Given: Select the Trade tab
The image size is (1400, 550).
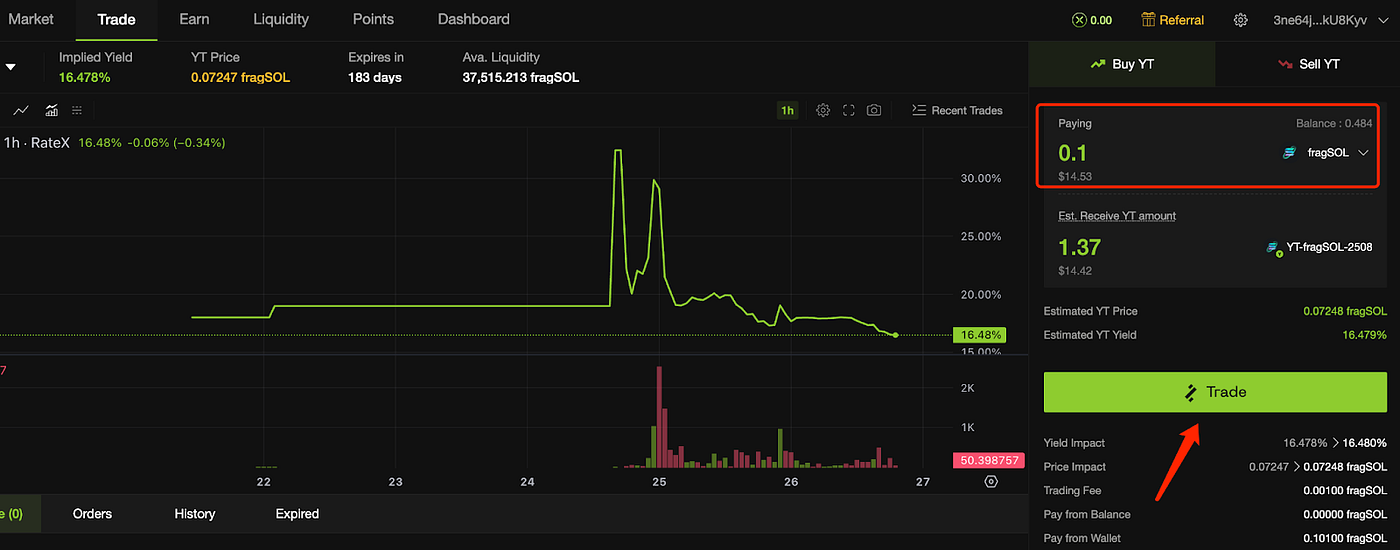Looking at the screenshot, I should coord(116,19).
